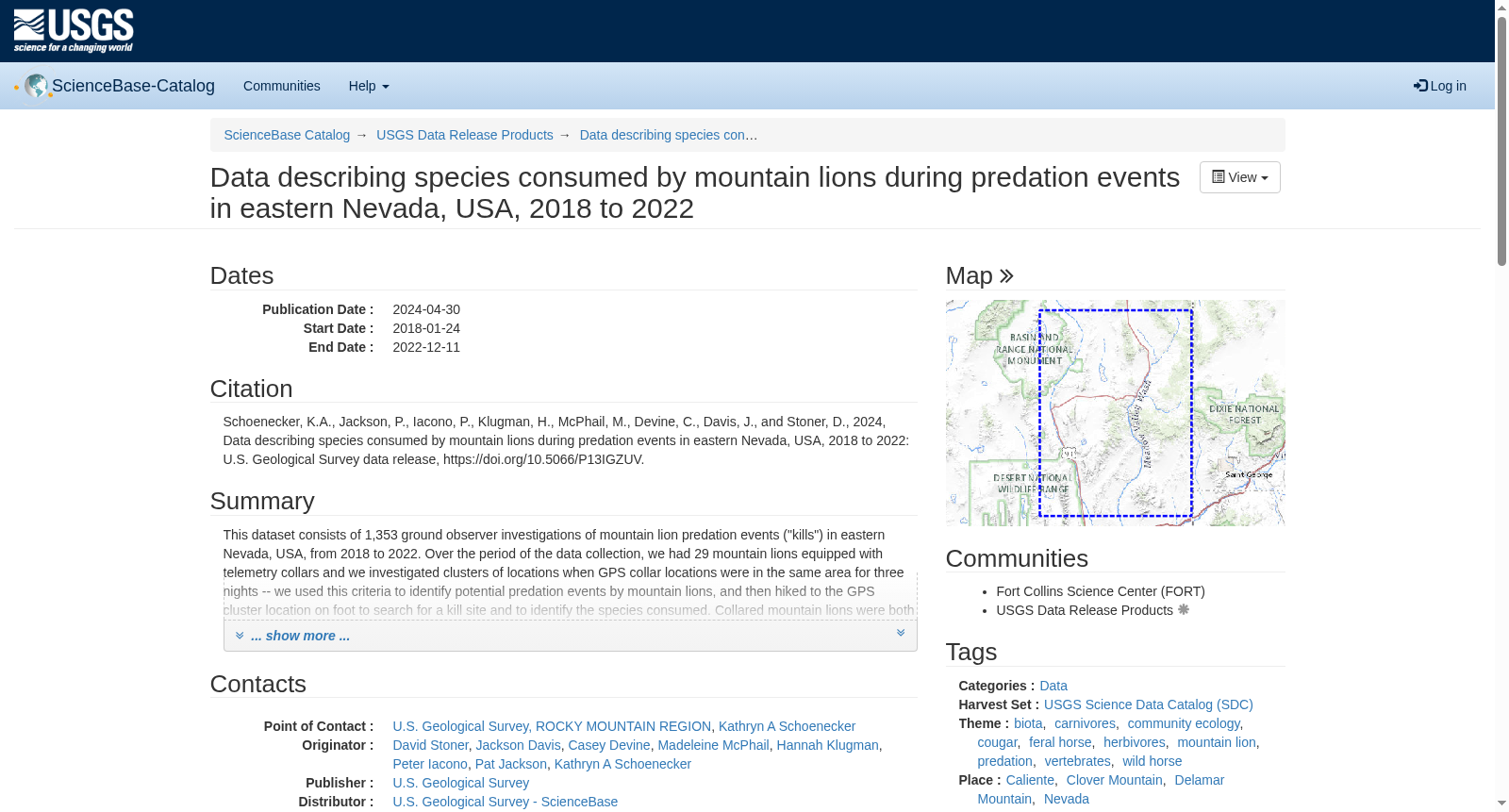1509x812 pixels.
Task: Open the Map section heading
Action: pyautogui.click(x=969, y=276)
